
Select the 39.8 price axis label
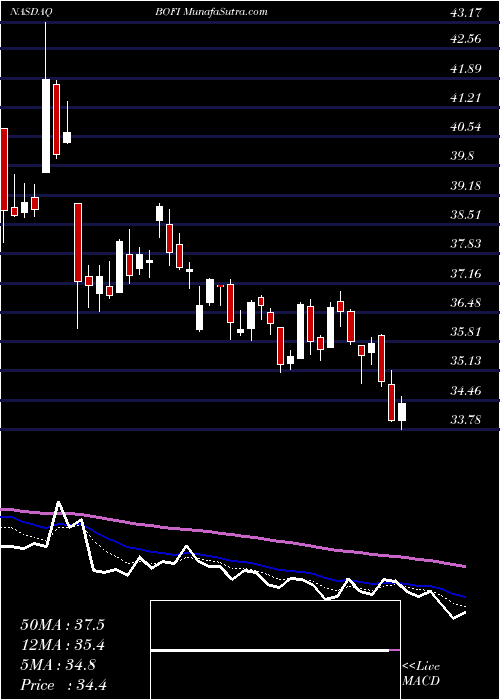click(x=462, y=156)
